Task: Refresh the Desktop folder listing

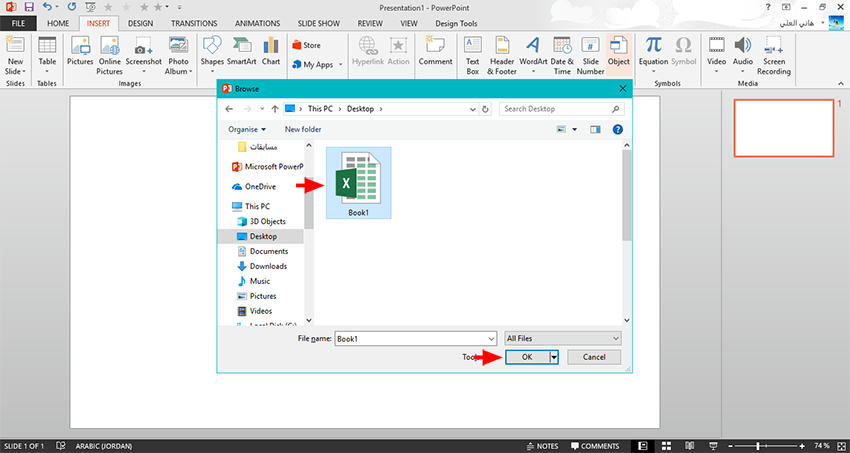Action: coord(485,109)
